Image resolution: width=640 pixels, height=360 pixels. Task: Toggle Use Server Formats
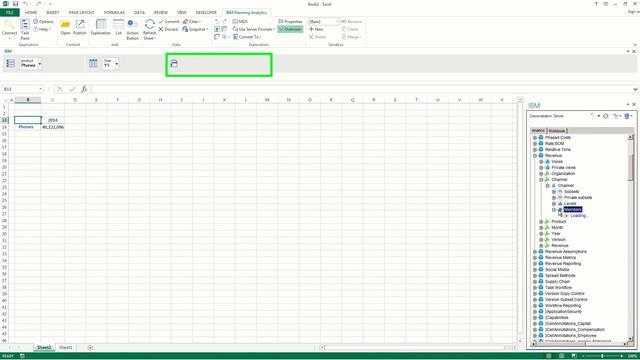[253, 29]
